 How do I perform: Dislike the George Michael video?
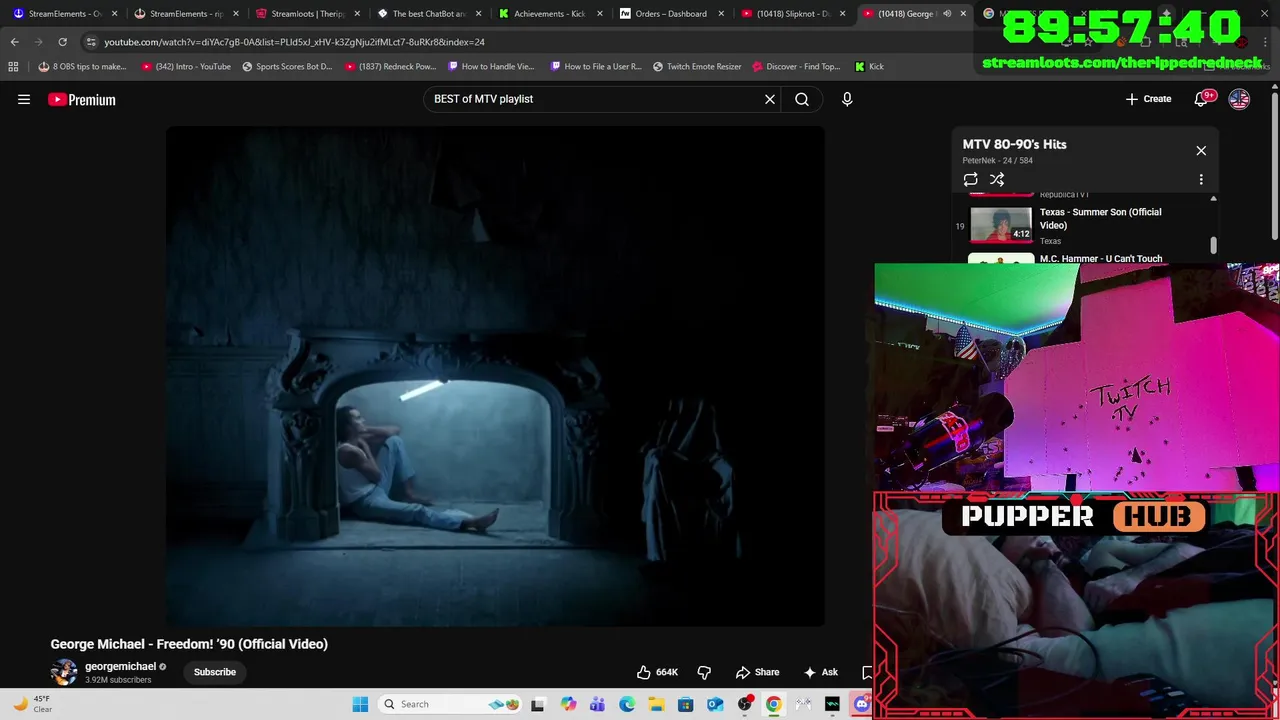(704, 672)
